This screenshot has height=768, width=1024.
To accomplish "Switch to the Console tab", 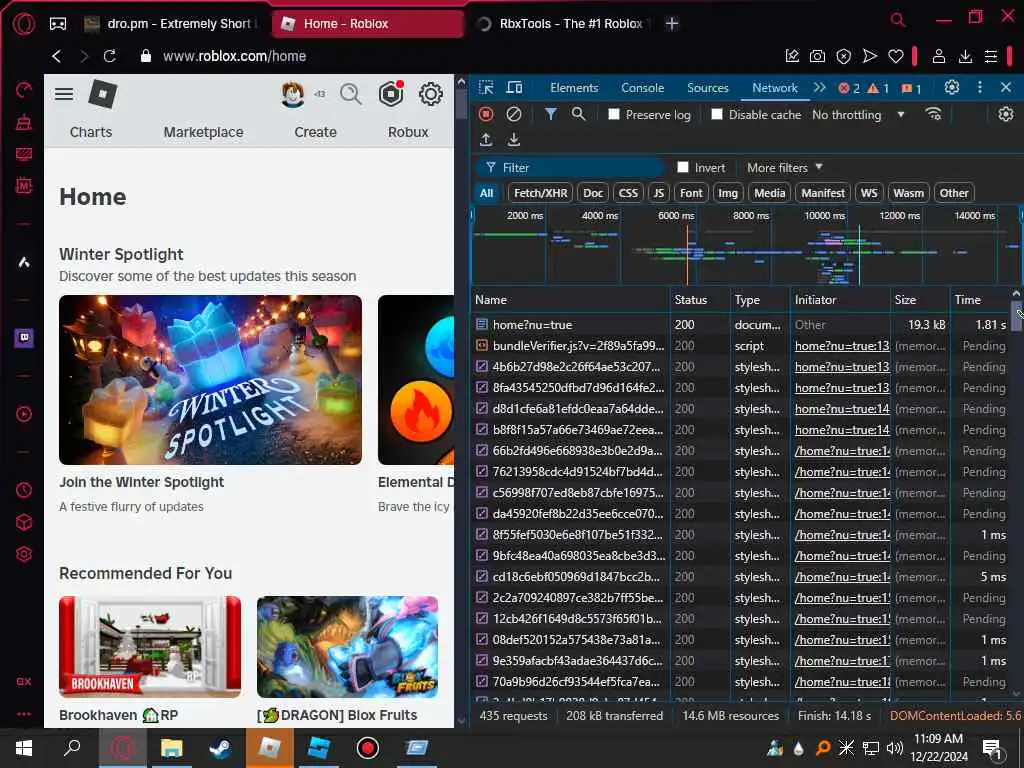I will (x=643, y=88).
